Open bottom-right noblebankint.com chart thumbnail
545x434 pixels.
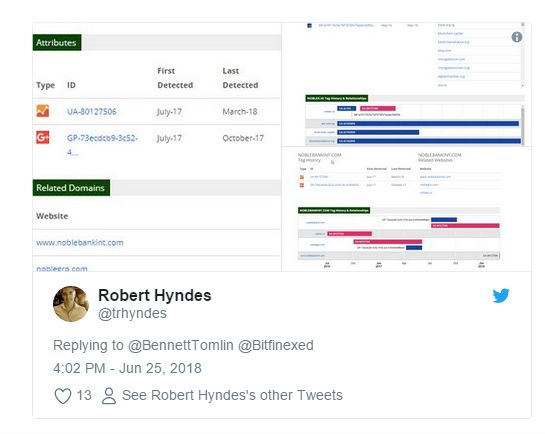tap(406, 209)
